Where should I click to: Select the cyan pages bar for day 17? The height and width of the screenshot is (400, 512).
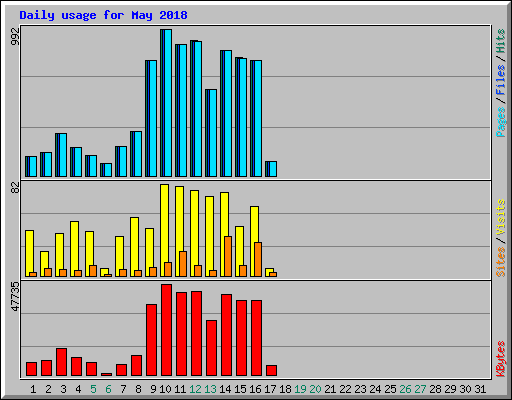(273, 169)
